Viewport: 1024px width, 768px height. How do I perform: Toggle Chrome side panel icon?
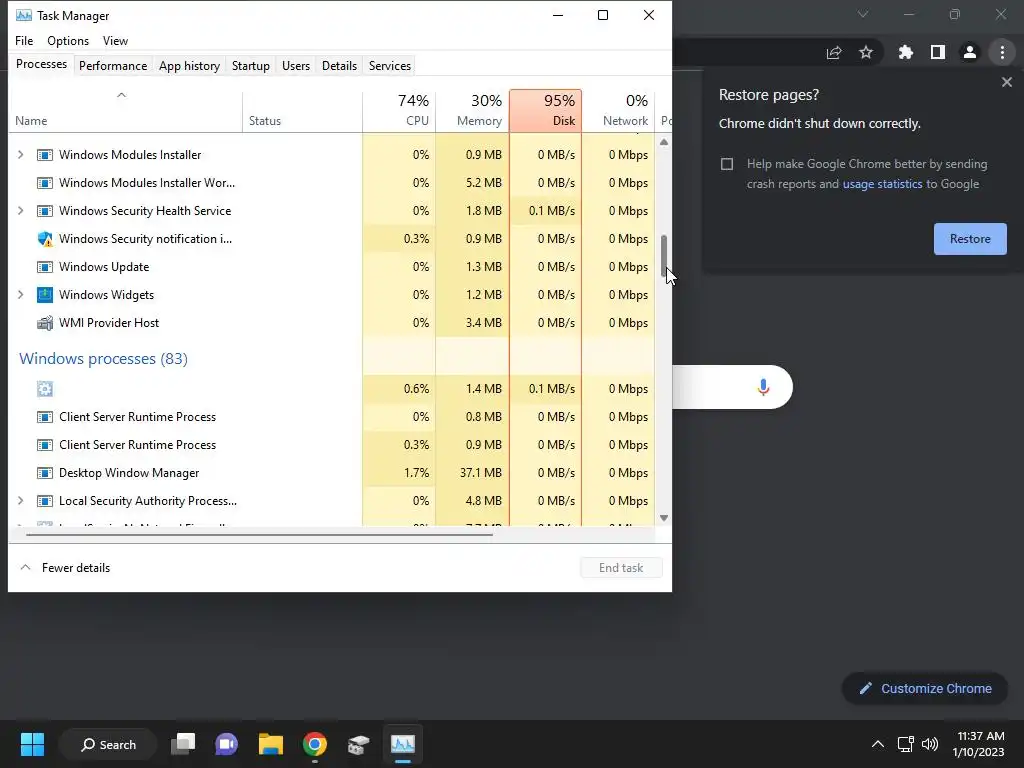pos(938,52)
